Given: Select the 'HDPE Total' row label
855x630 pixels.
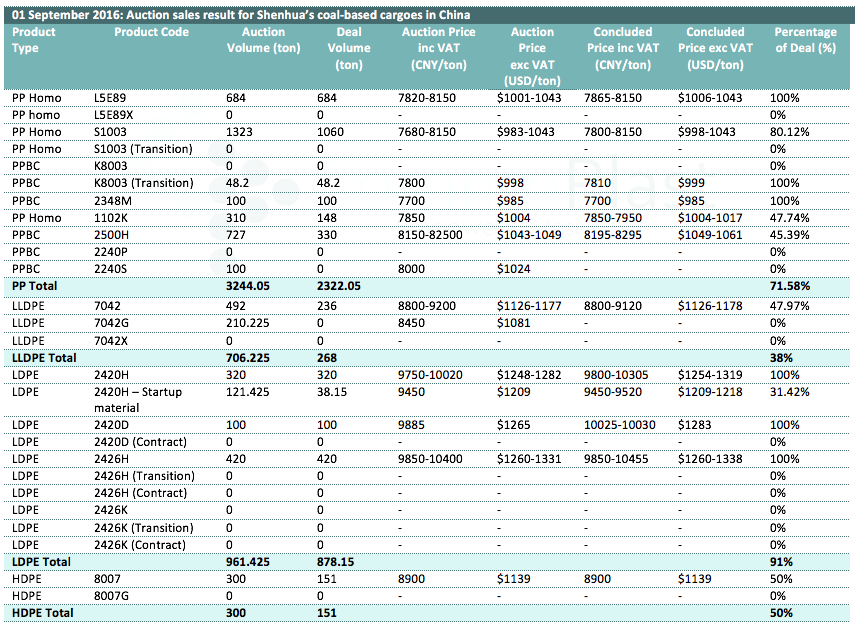Looking at the screenshot, I should (x=41, y=612).
